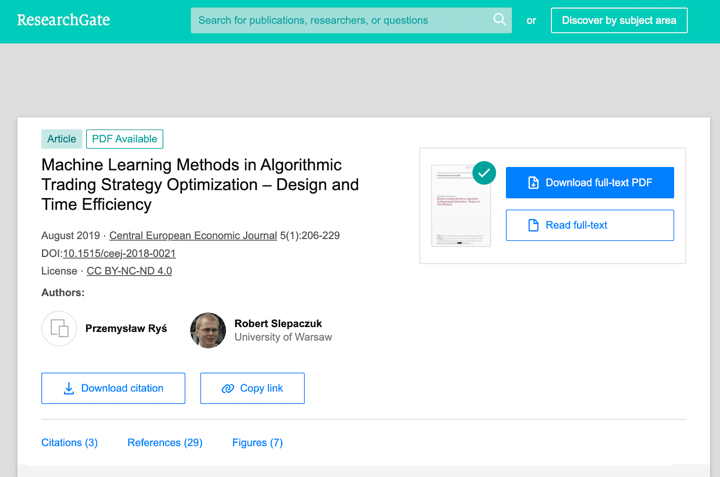Click the Read full-text button
Screen dimensions: 720x477
pyautogui.click(x=590, y=225)
